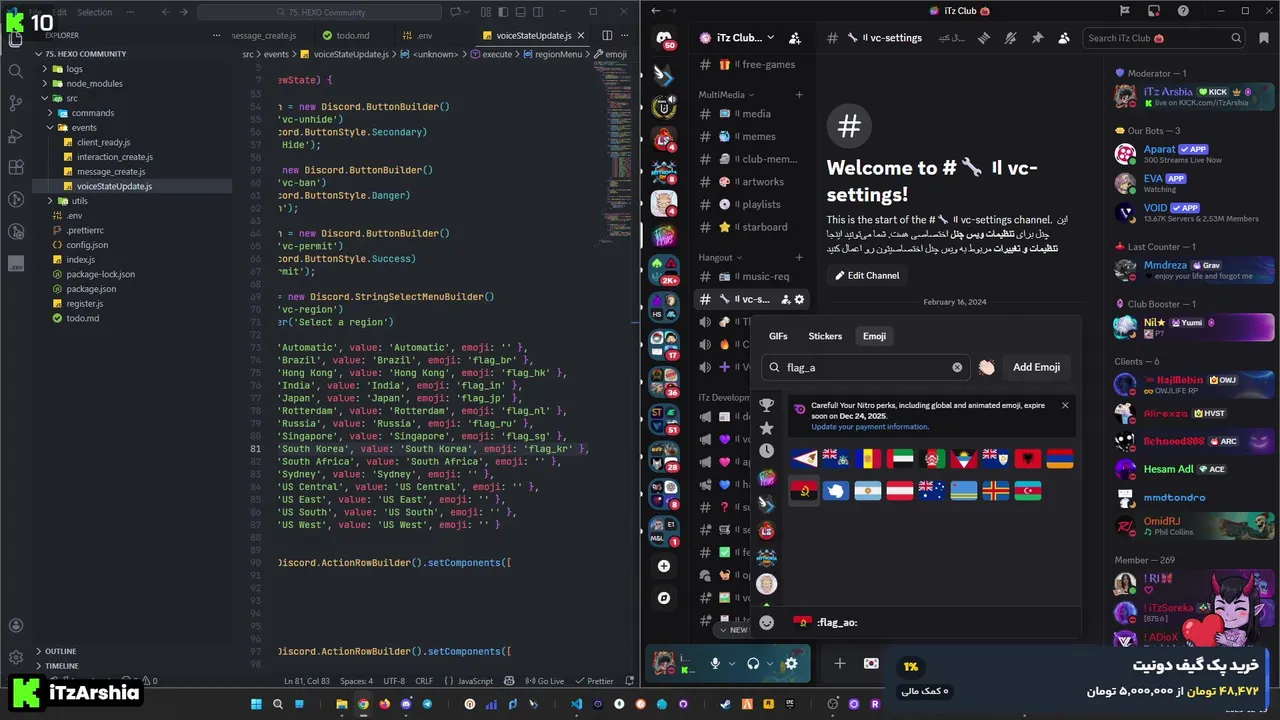This screenshot has width=1280, height=720.
Task: Jump to Favorites star emoji category
Action: point(766,427)
